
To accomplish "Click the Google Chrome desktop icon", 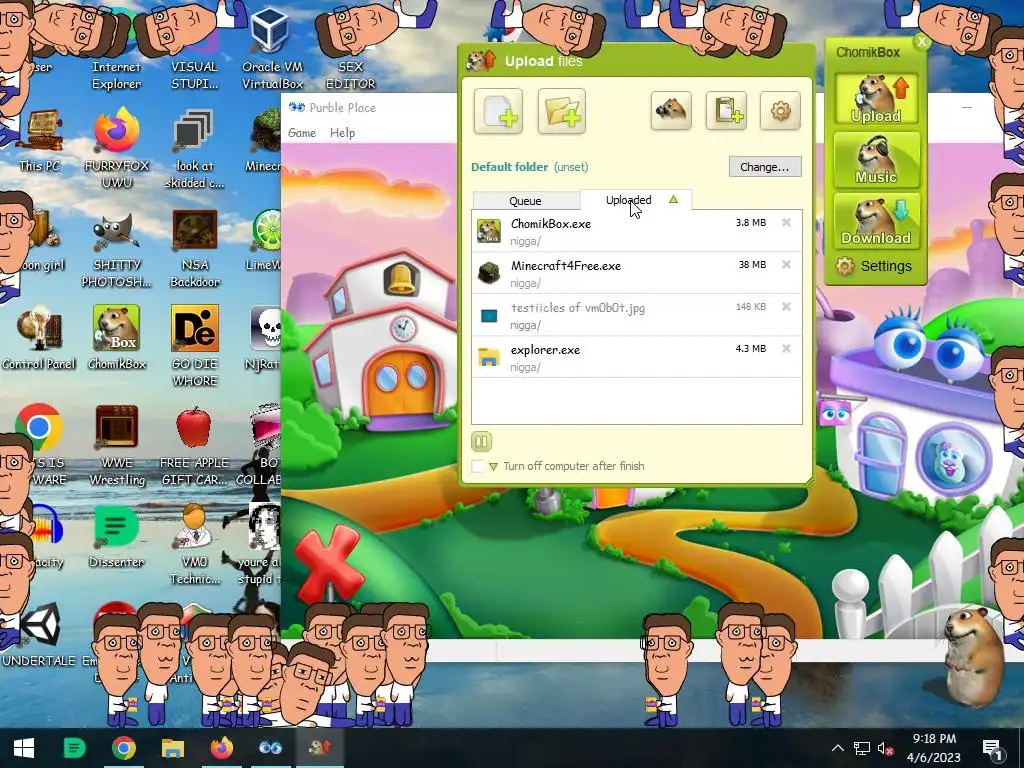I will pyautogui.click(x=39, y=428).
